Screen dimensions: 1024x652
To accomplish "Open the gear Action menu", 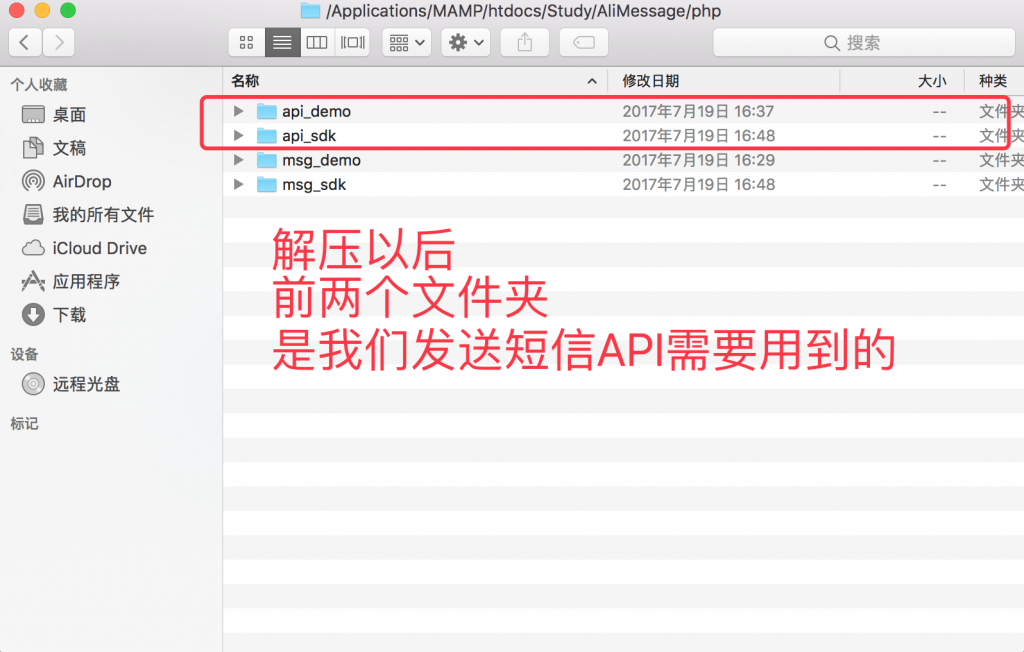I will (x=466, y=42).
